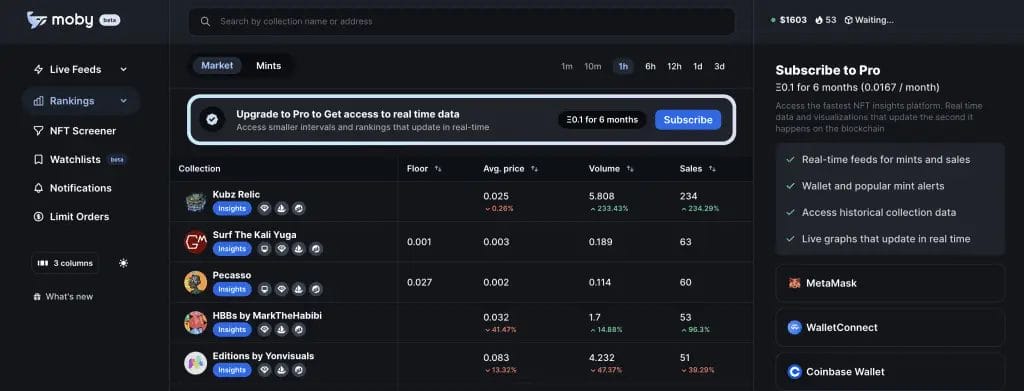Sort by Floor column arrows
This screenshot has width=1024, height=391.
[x=438, y=169]
